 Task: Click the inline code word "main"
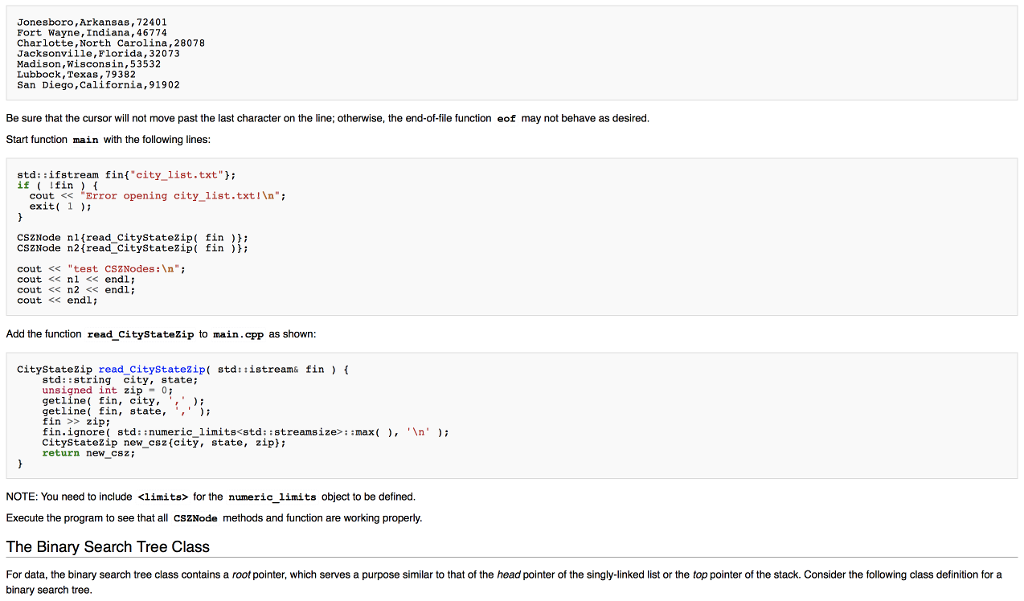click(x=86, y=140)
